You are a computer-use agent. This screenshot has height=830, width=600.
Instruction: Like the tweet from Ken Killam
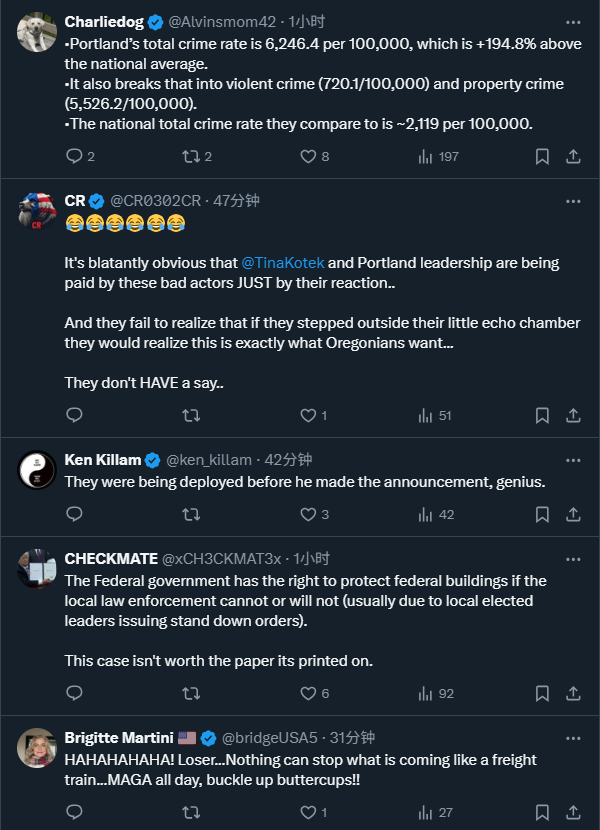pos(309,514)
